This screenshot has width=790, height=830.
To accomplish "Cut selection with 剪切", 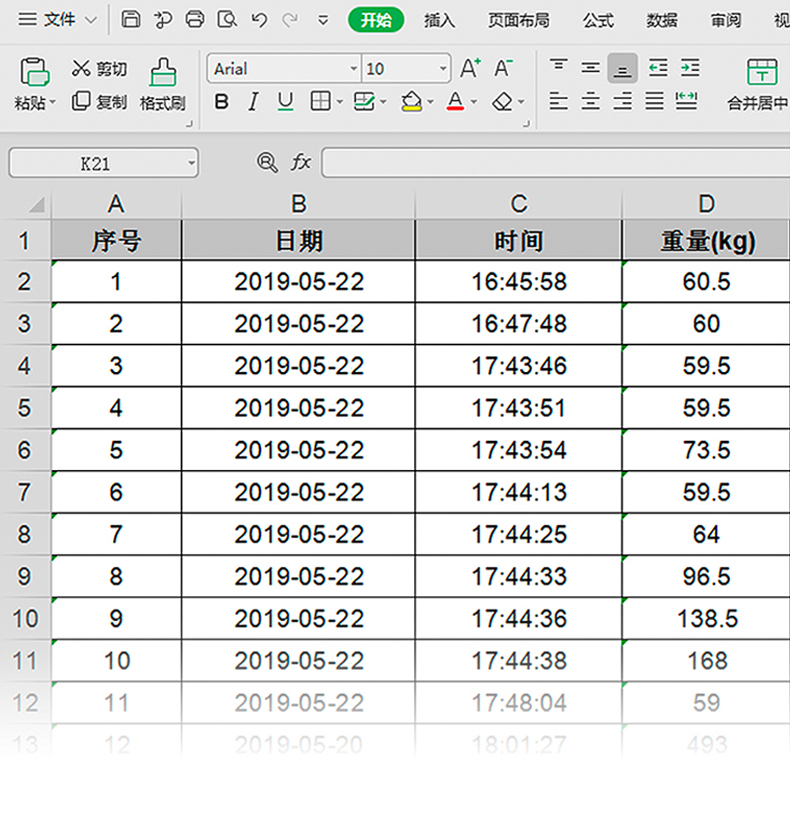I will click(x=100, y=68).
